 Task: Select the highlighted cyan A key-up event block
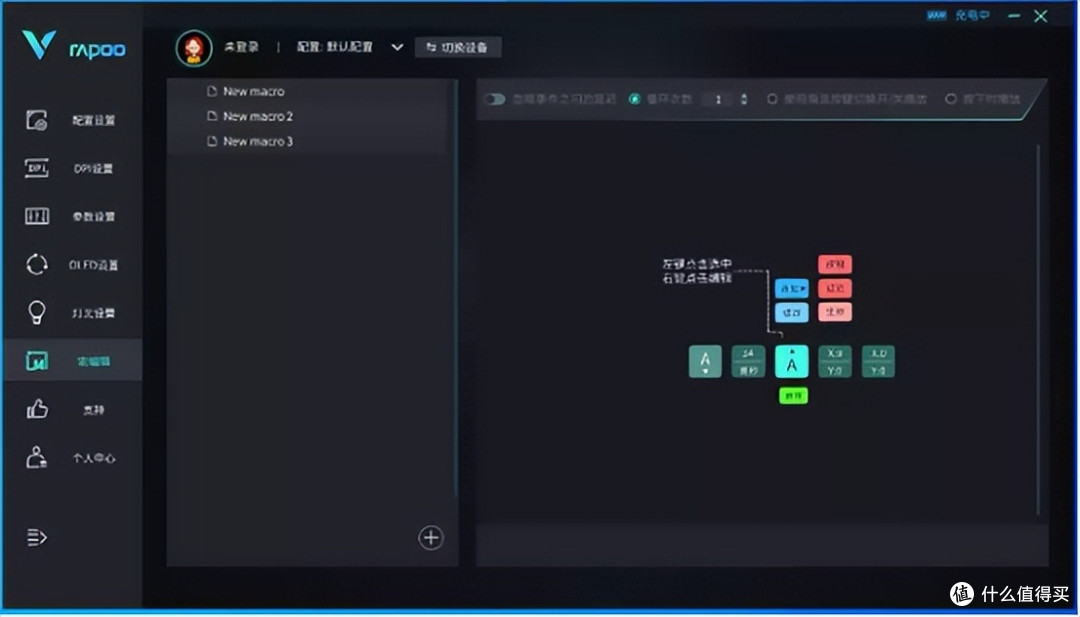tap(791, 362)
